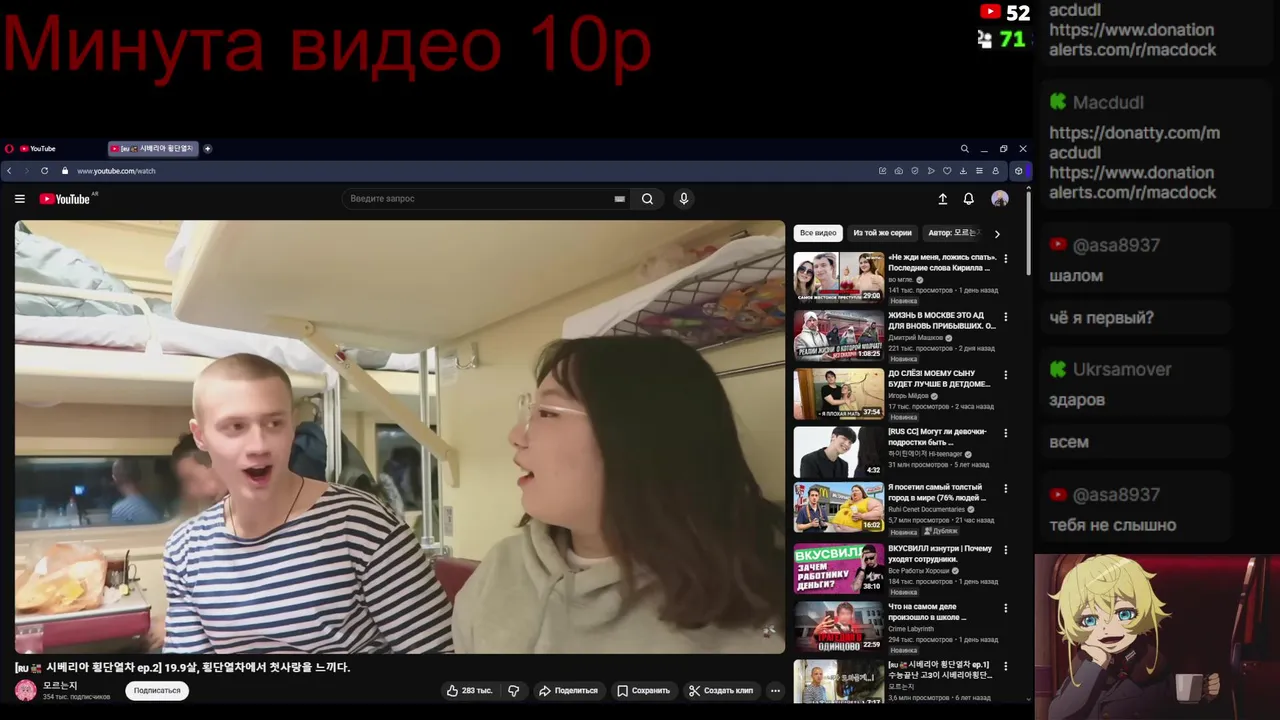Click 'Я посетил самый толстый город' video title
The width and height of the screenshot is (1280, 720).
[939, 492]
